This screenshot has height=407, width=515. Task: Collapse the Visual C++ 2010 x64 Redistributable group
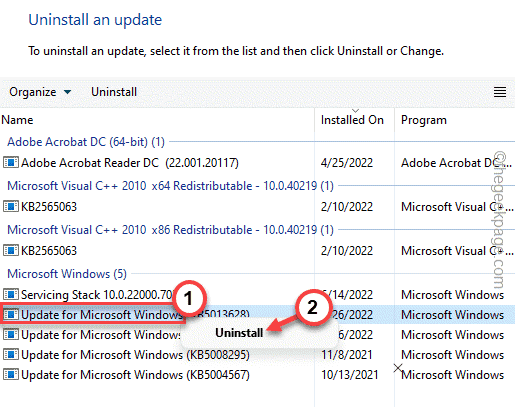pos(170,186)
